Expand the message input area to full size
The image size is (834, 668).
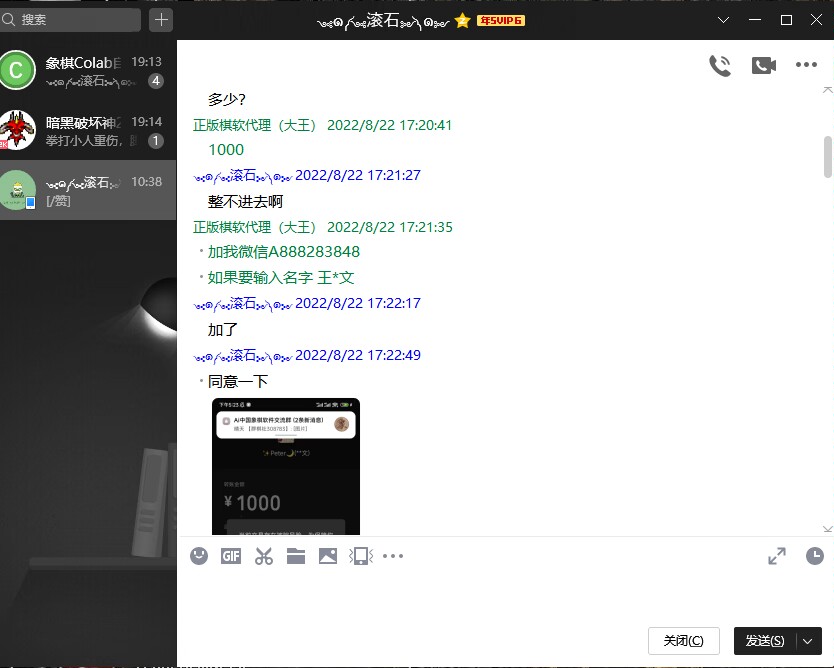(777, 556)
